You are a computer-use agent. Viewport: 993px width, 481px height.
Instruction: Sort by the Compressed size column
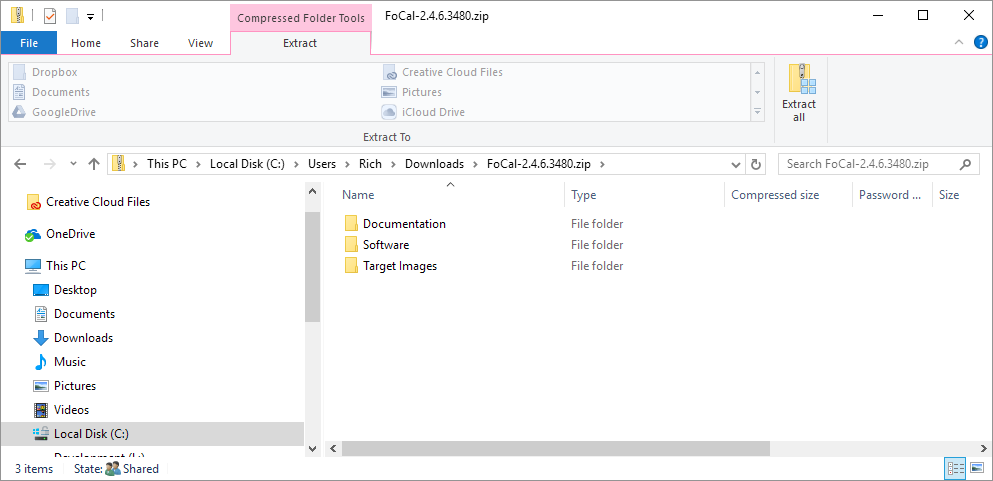coord(775,195)
